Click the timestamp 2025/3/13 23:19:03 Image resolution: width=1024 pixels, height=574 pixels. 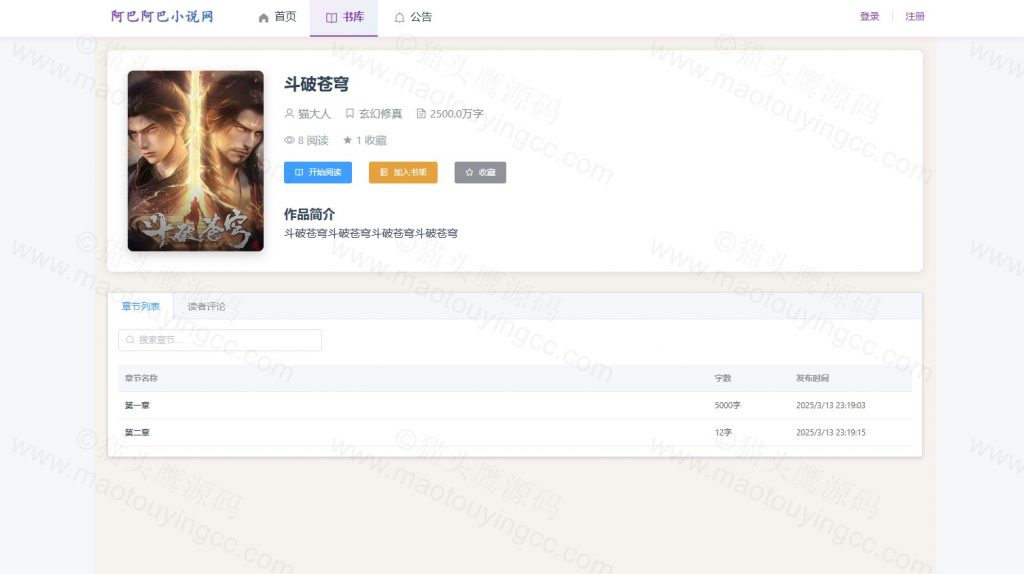point(831,406)
